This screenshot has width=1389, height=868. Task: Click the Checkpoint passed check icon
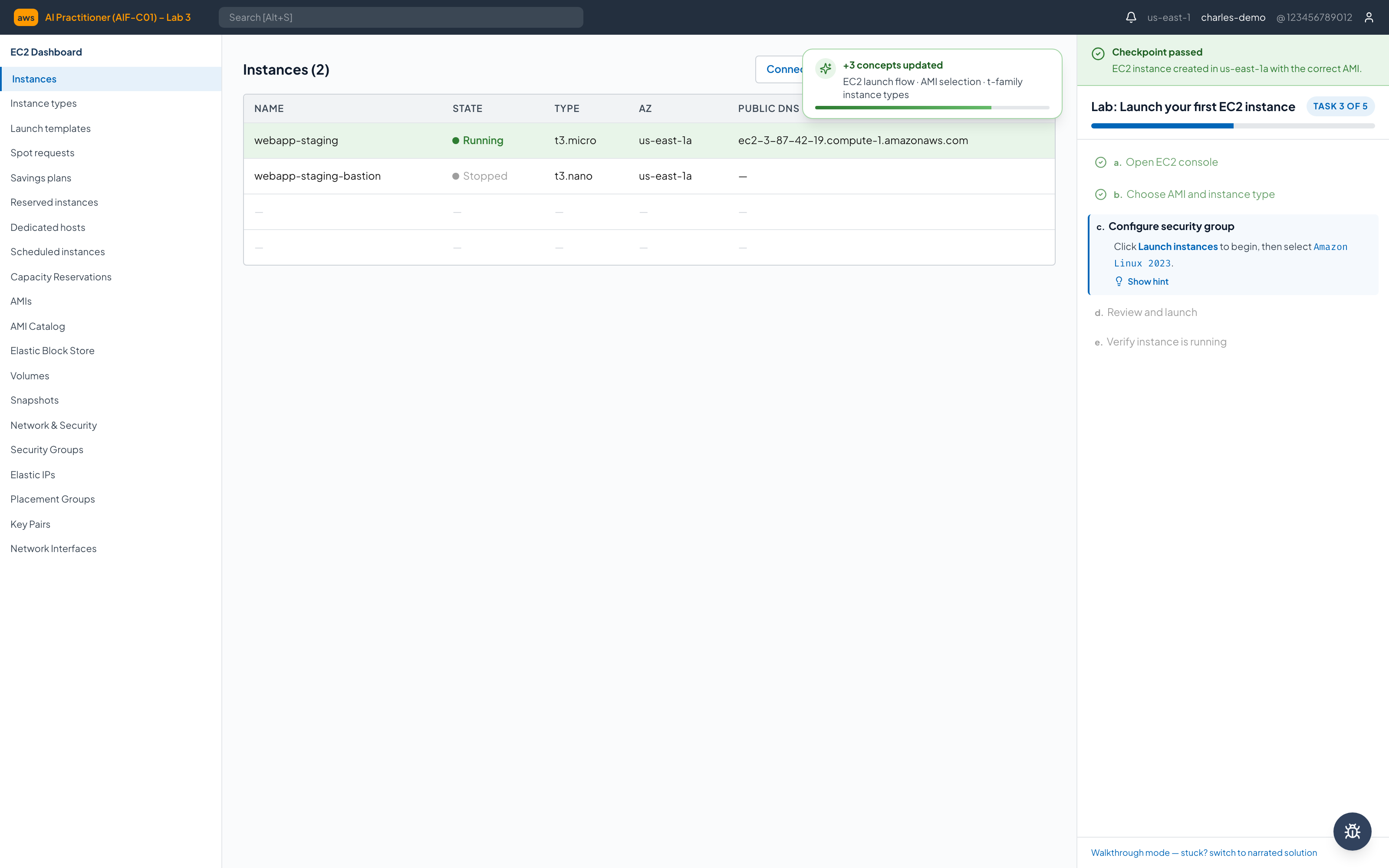click(1098, 53)
